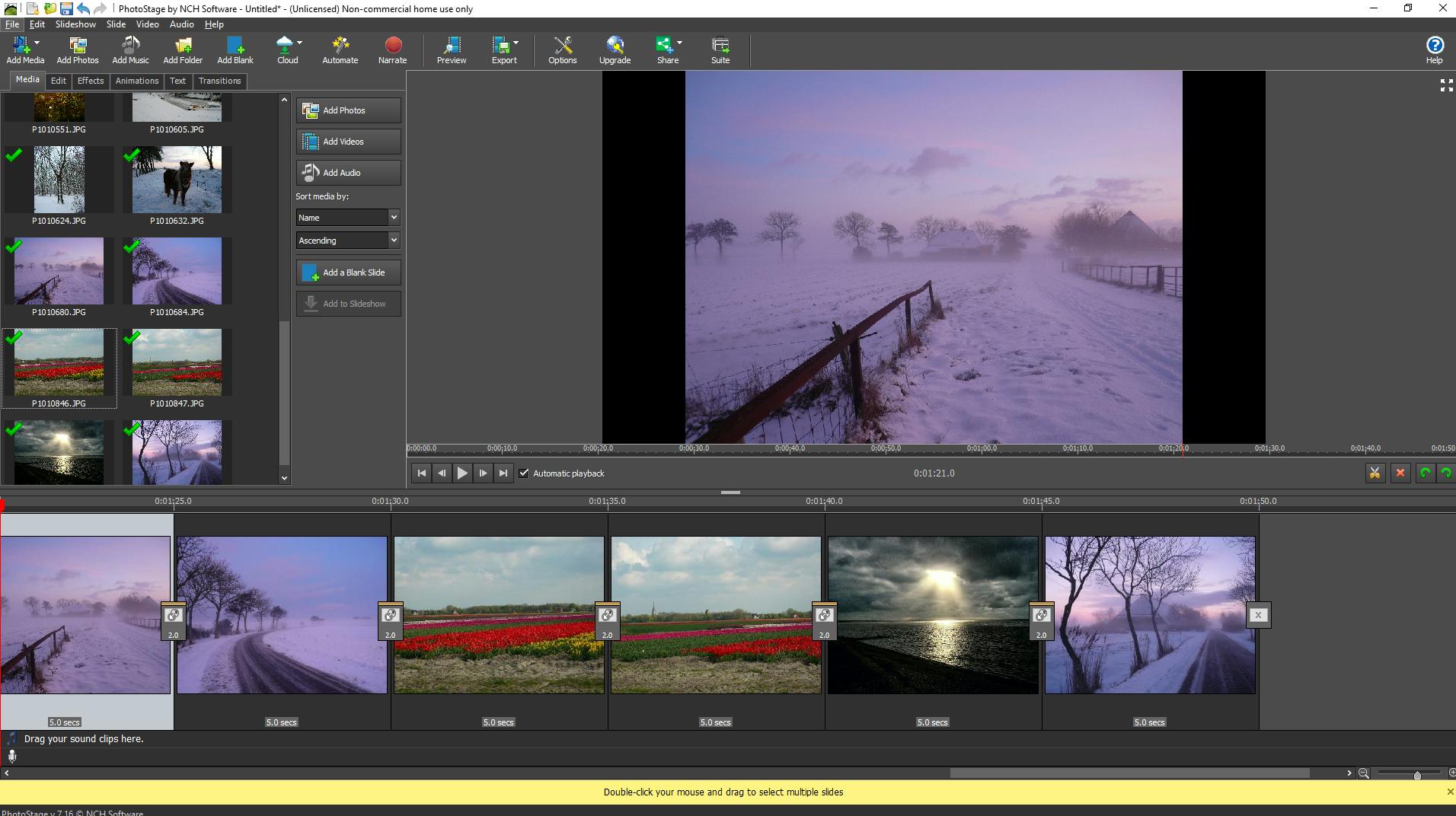Screen dimensions: 1456x816
Task: Launch the Automate feature
Action: coord(340,49)
